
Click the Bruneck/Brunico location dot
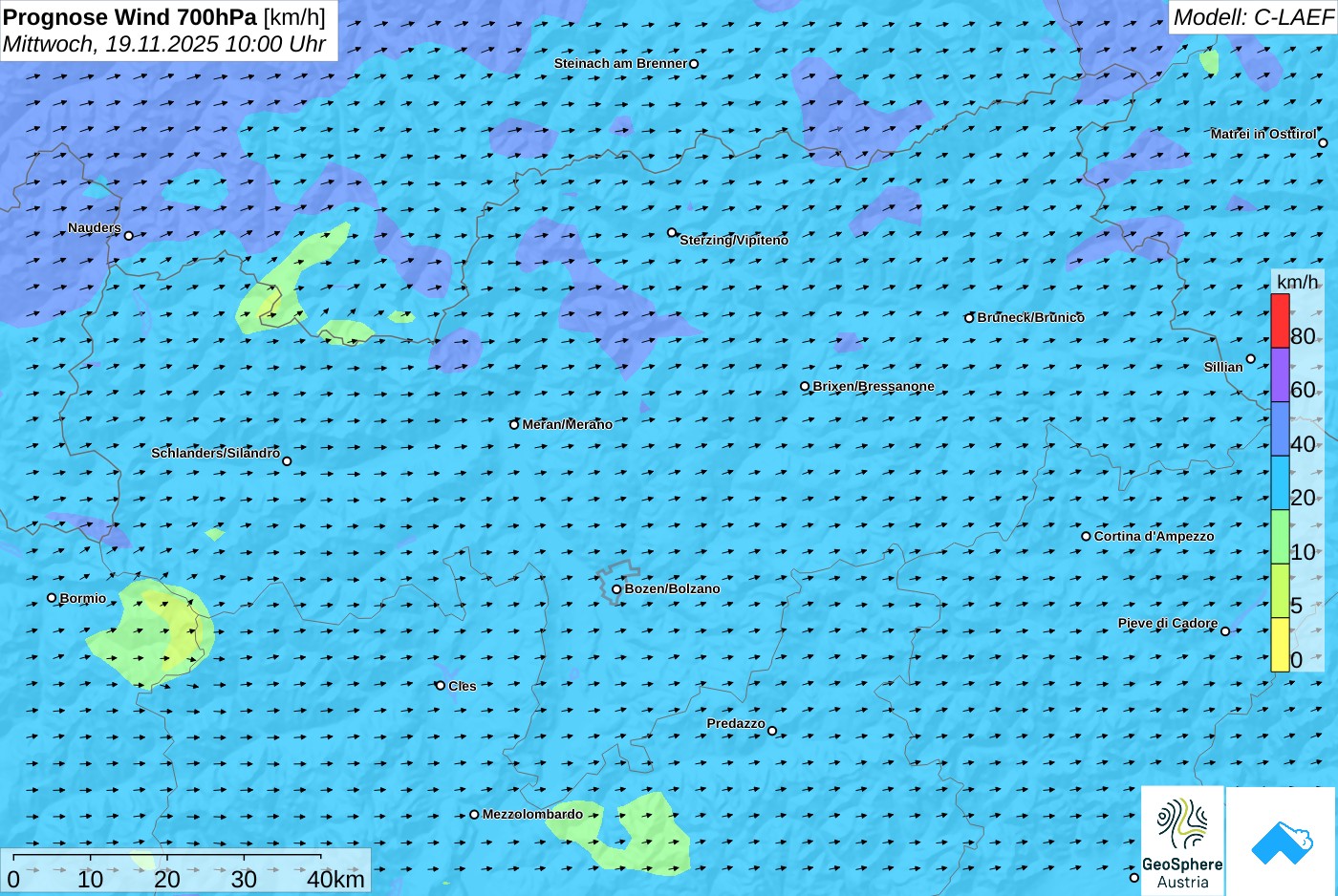(969, 318)
